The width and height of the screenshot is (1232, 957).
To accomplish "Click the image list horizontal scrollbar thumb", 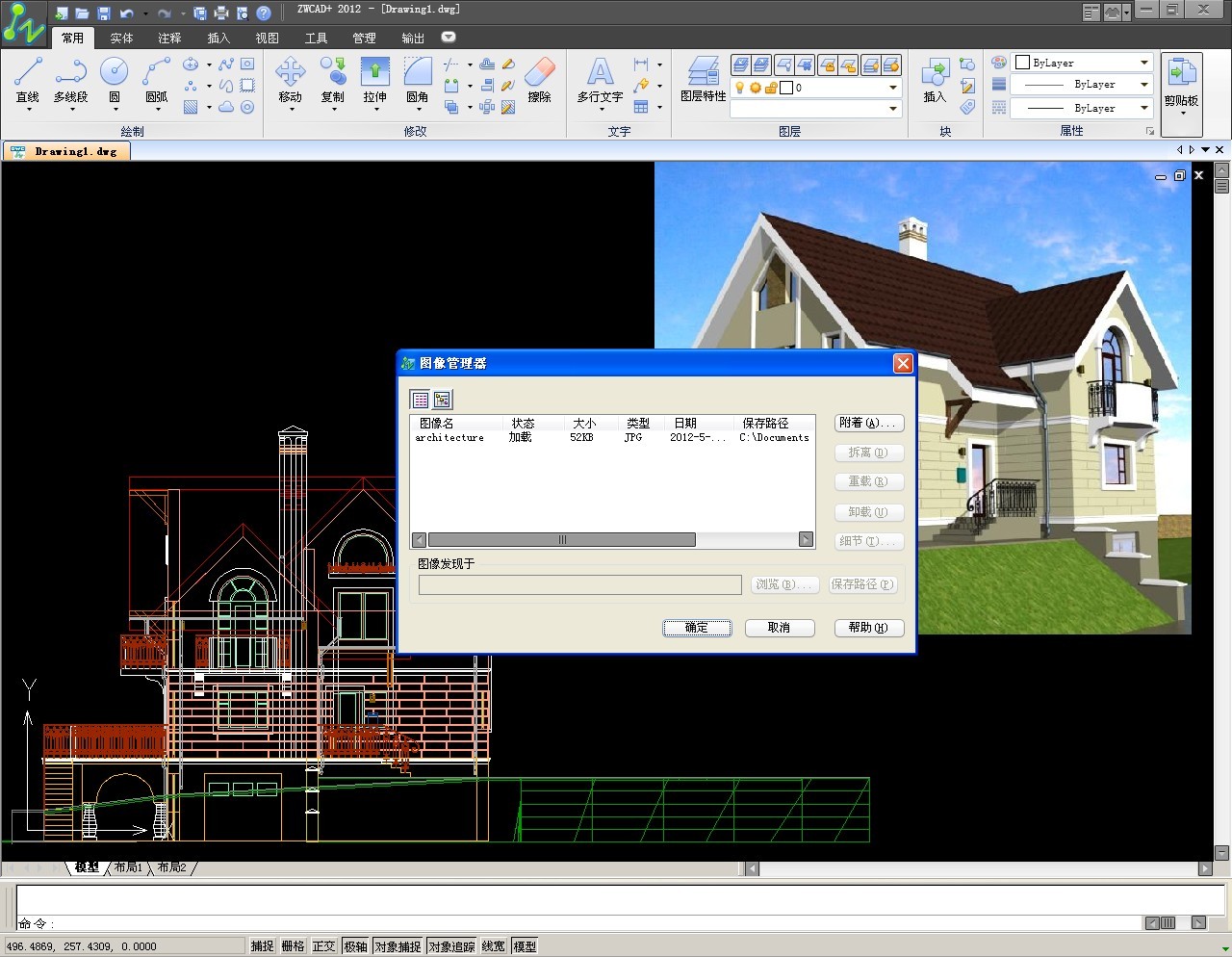I will click(562, 540).
